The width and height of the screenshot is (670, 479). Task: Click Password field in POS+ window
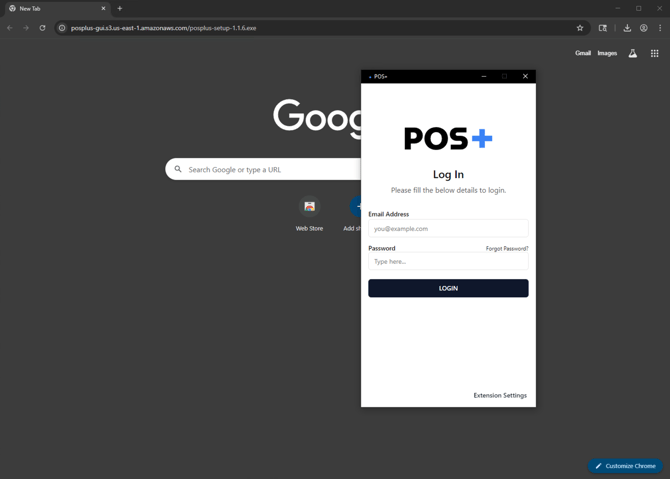click(x=448, y=261)
